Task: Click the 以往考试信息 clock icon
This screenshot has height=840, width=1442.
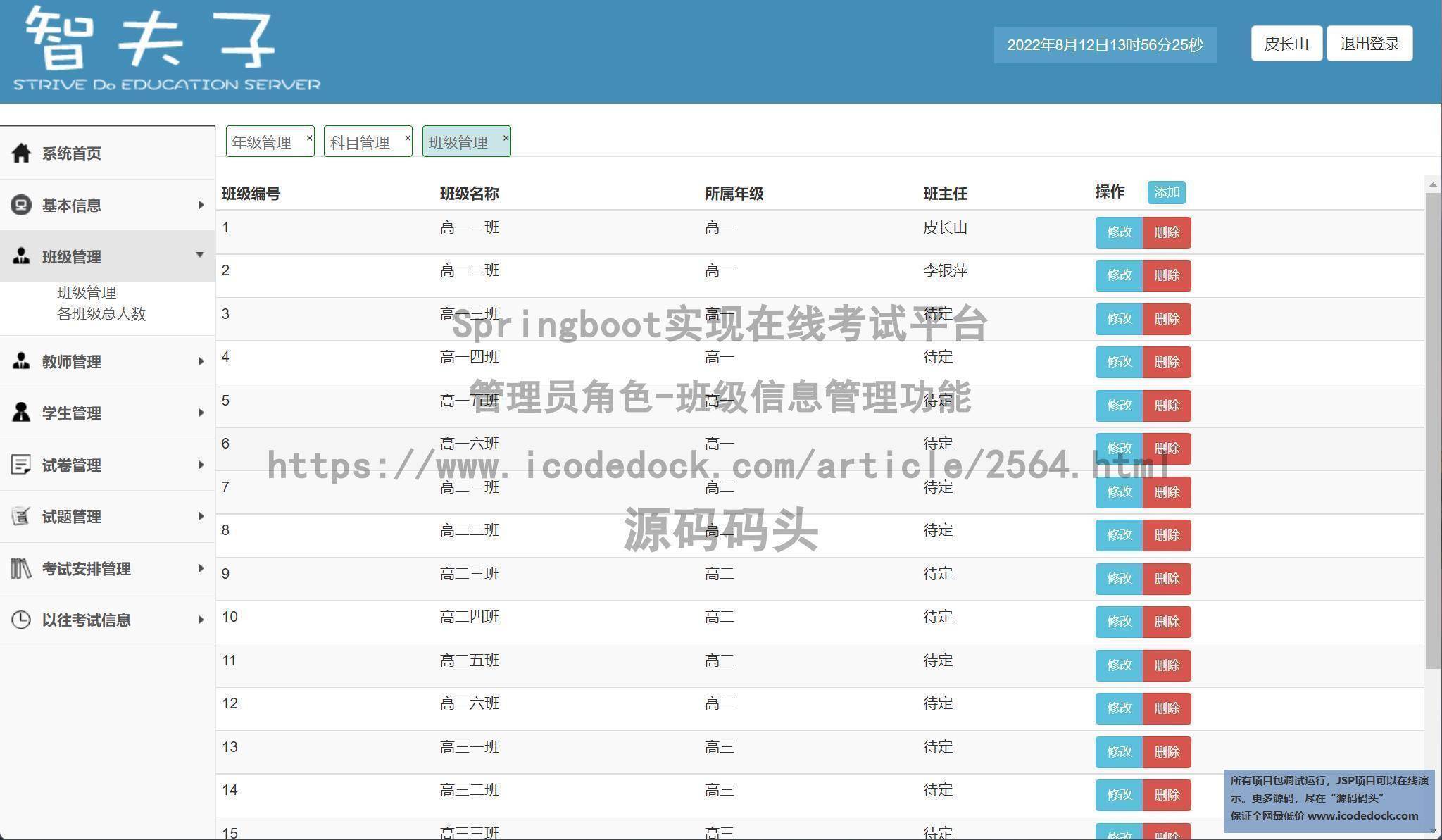Action: (x=21, y=620)
